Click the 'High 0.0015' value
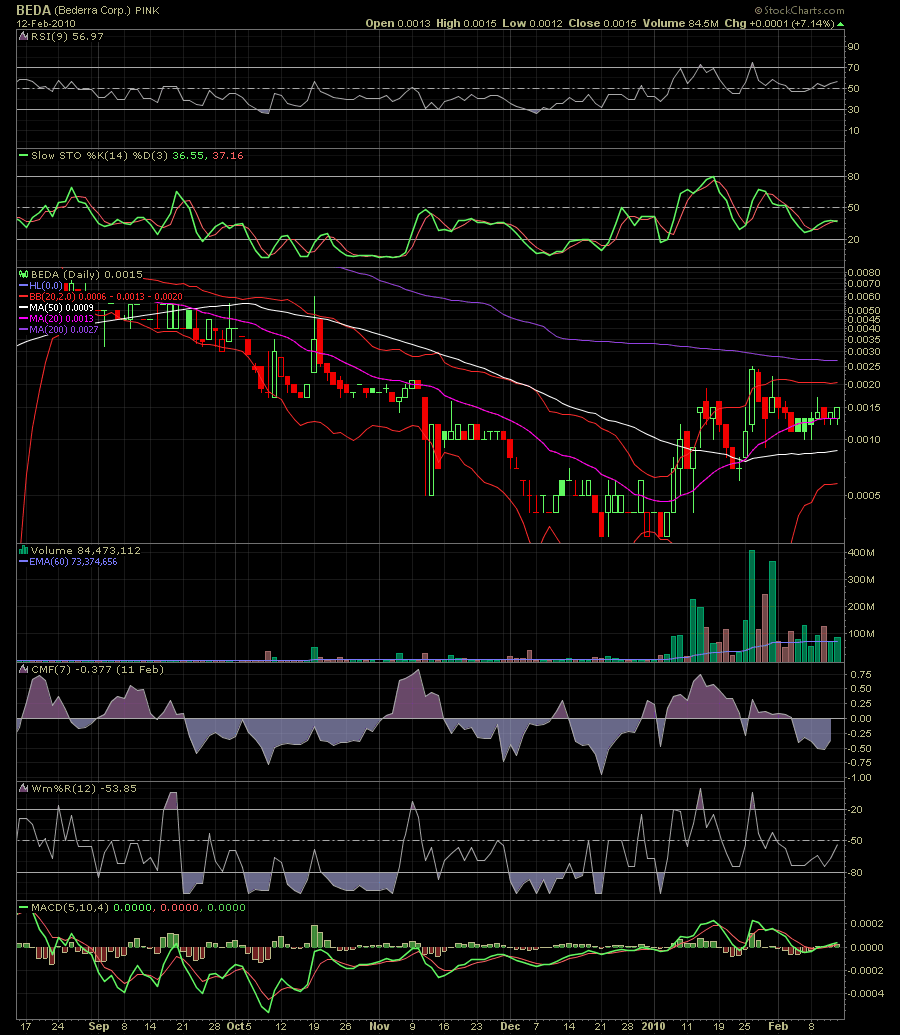This screenshot has height=1035, width=900. click(466, 23)
